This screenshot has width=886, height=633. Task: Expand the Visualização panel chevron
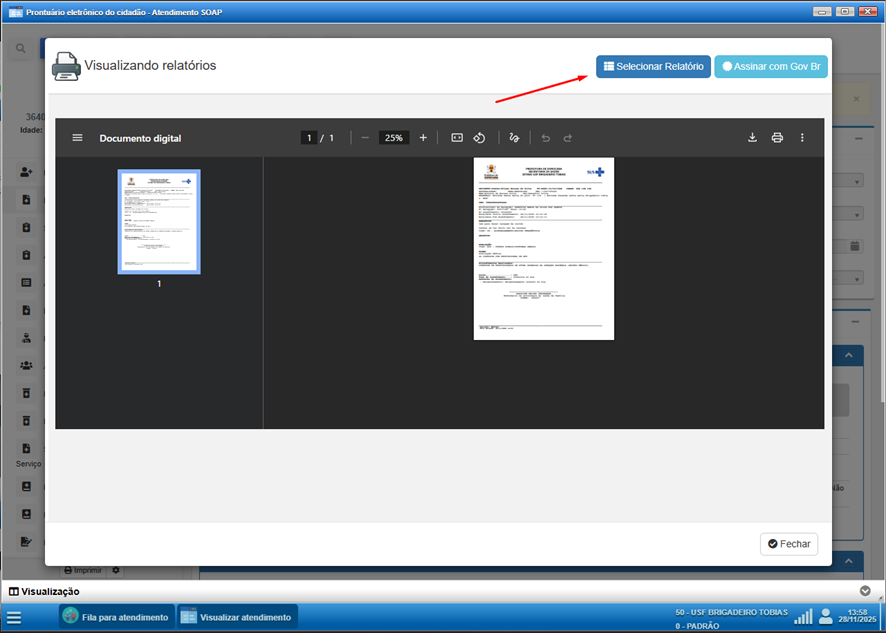pyautogui.click(x=865, y=592)
